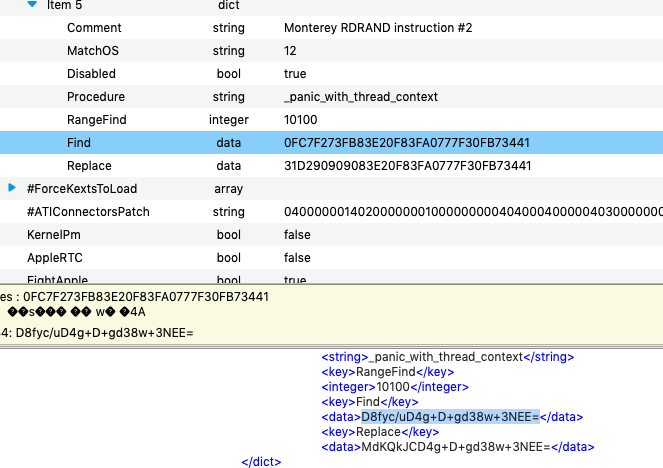This screenshot has height=468, width=663.
Task: Click the data type of Find row
Action: [228, 142]
